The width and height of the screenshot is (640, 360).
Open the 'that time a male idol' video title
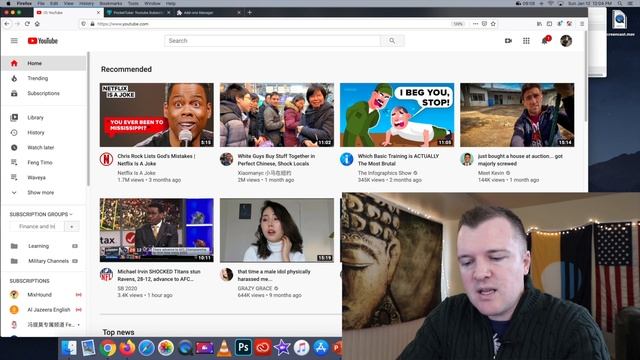click(274, 276)
